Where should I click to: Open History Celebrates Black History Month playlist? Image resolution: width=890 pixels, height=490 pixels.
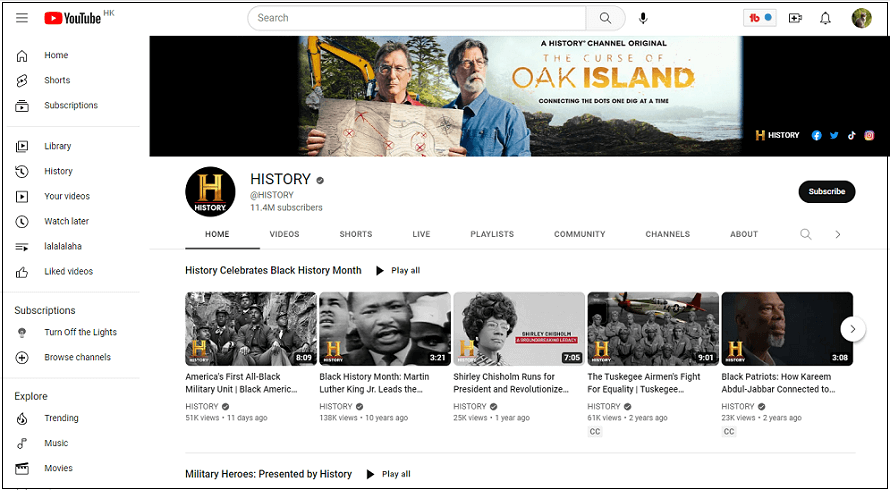273,270
